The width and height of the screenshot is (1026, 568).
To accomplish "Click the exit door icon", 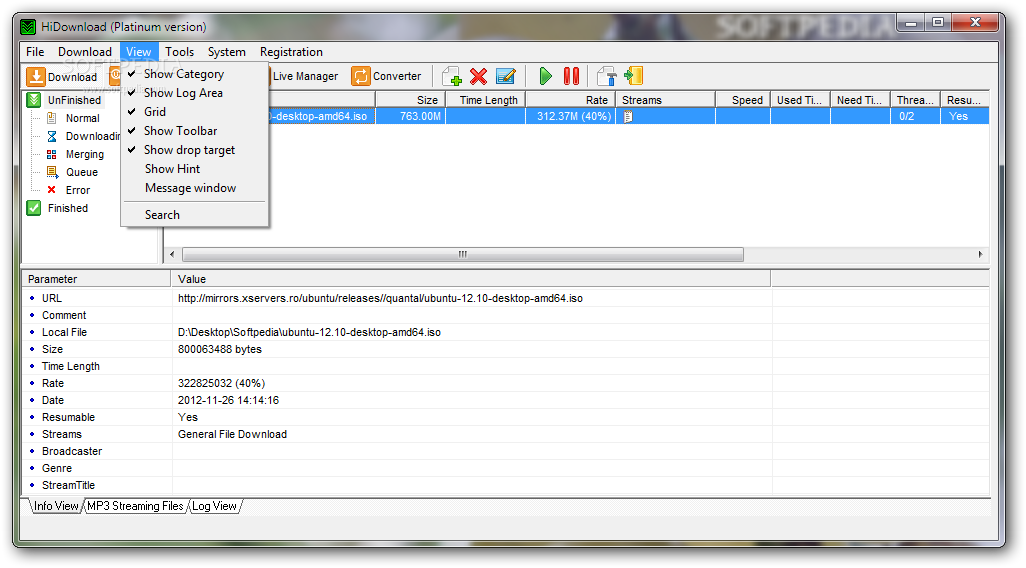I will 633,76.
